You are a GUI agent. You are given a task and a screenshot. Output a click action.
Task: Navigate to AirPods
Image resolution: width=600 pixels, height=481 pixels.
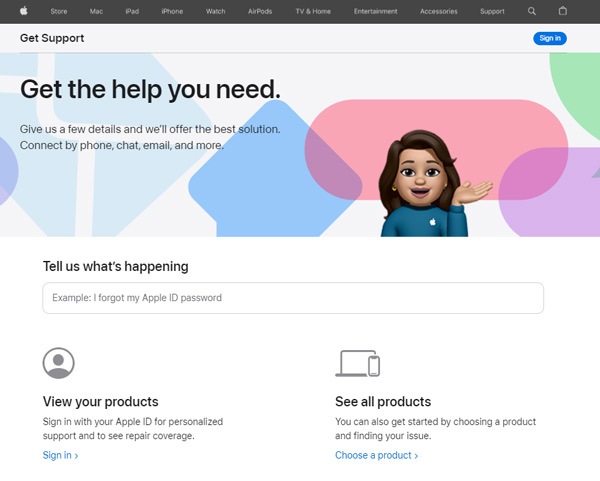coord(260,11)
